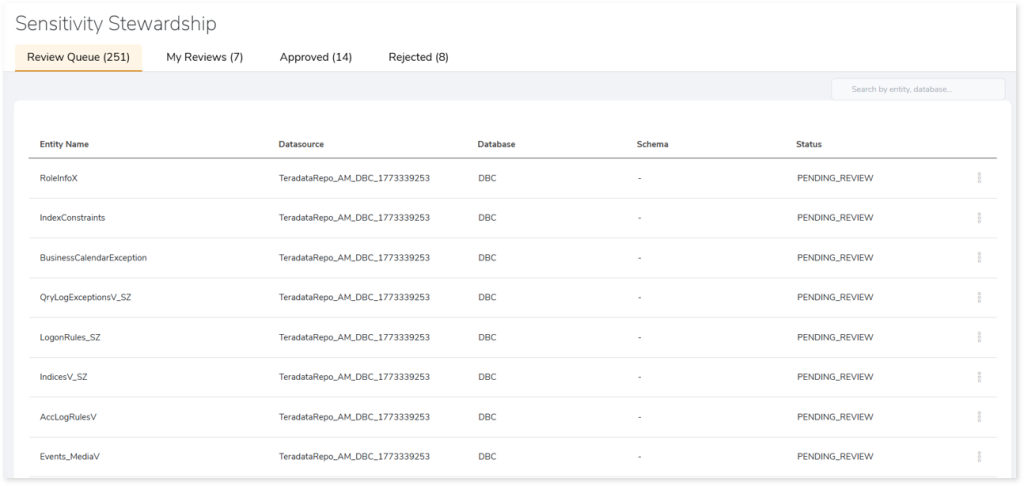
Task: Click the search by entity input field
Action: coord(918,90)
